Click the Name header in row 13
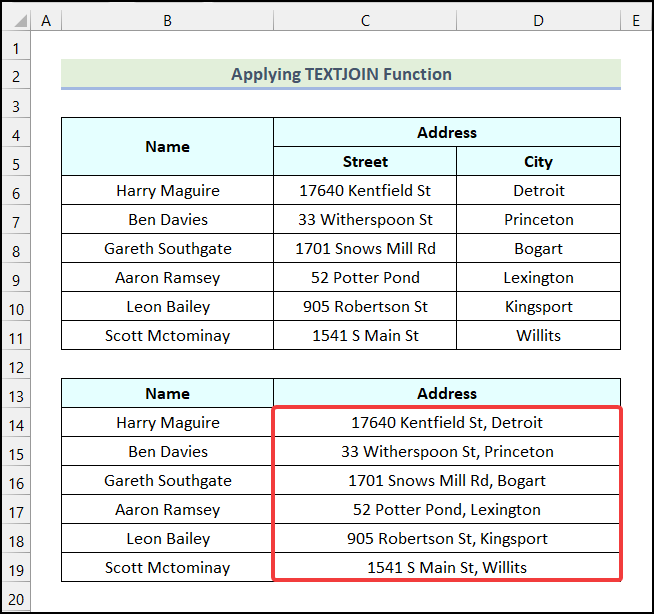The width and height of the screenshot is (654, 614). [x=167, y=393]
